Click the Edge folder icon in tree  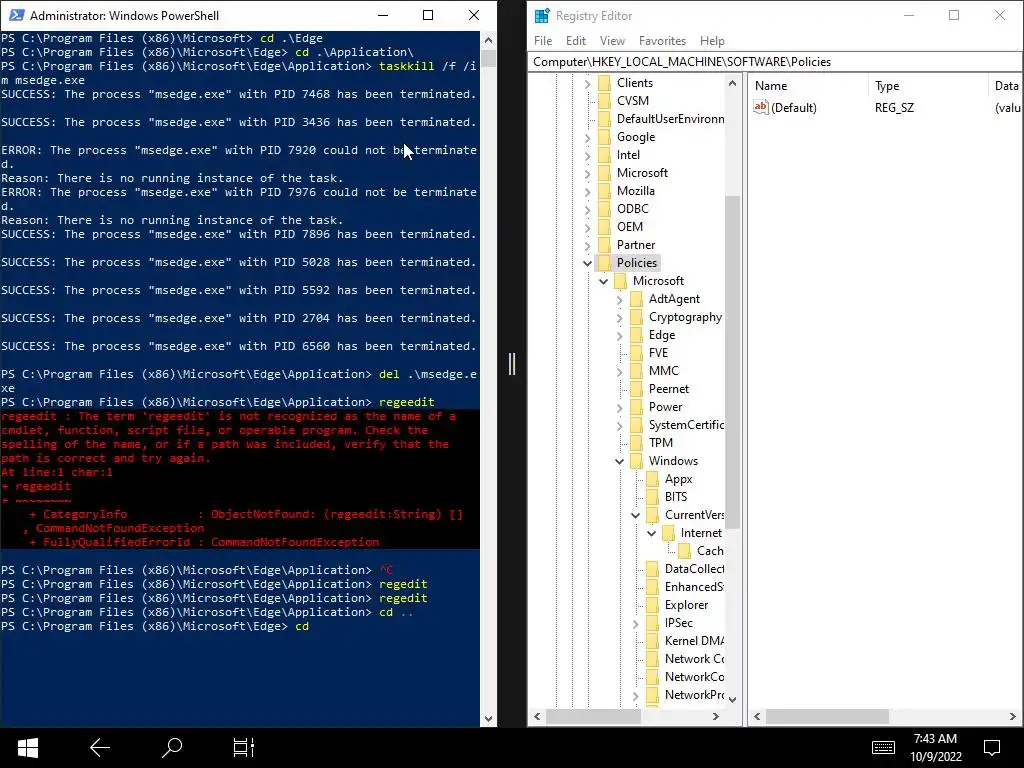637,335
